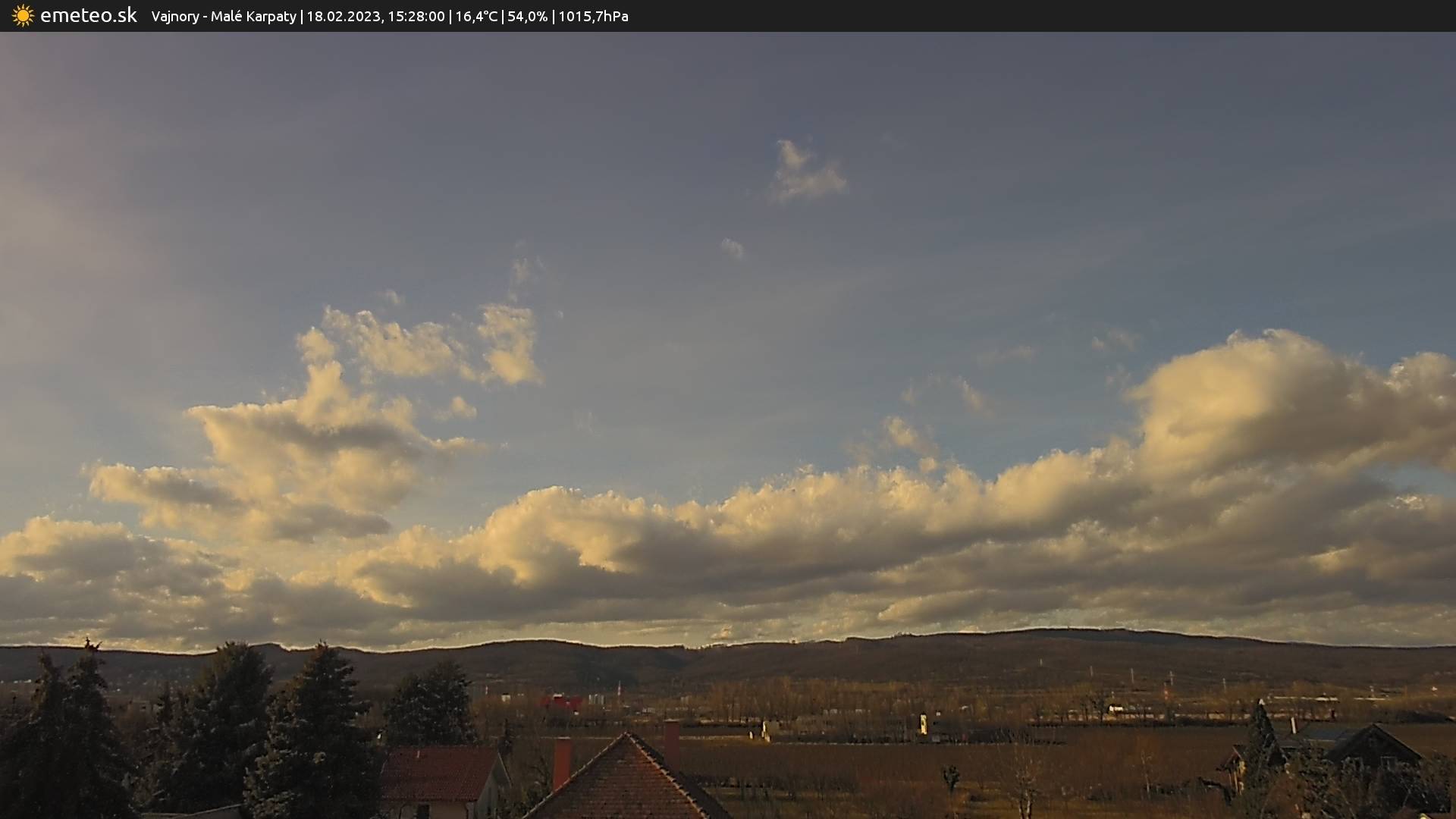The image size is (1456, 819).
Task: Click the emeteo.sk sun logo icon
Action: pyautogui.click(x=23, y=16)
